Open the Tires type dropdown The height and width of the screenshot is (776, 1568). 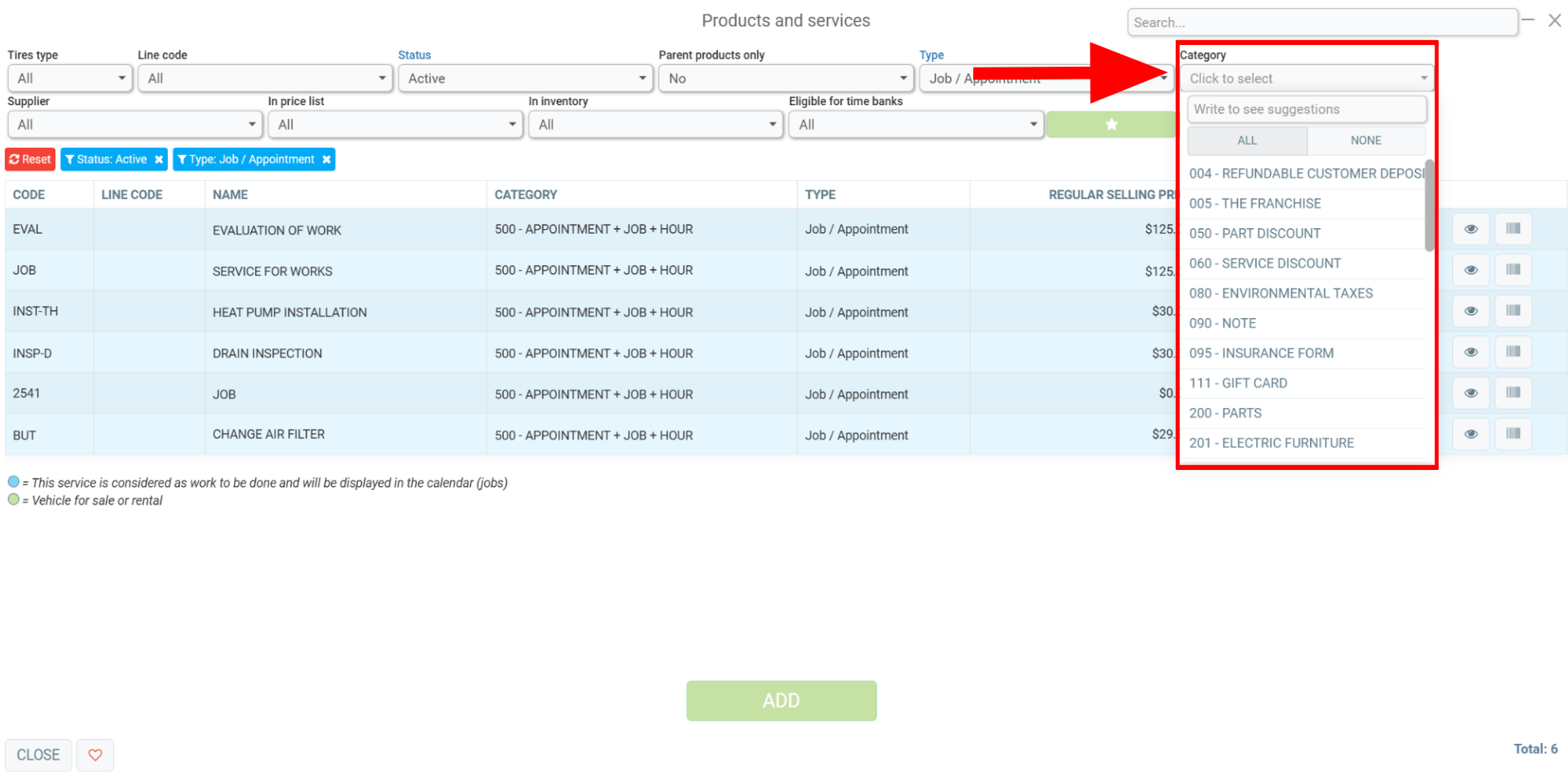pos(70,79)
